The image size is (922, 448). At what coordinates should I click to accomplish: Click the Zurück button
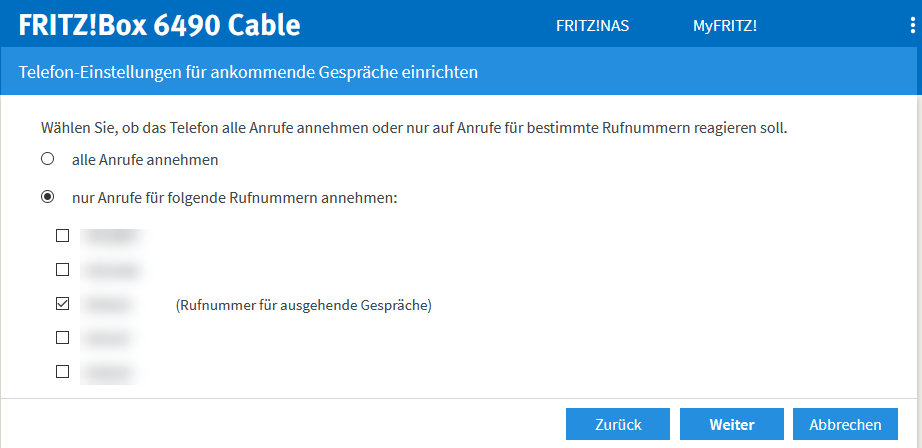point(618,424)
